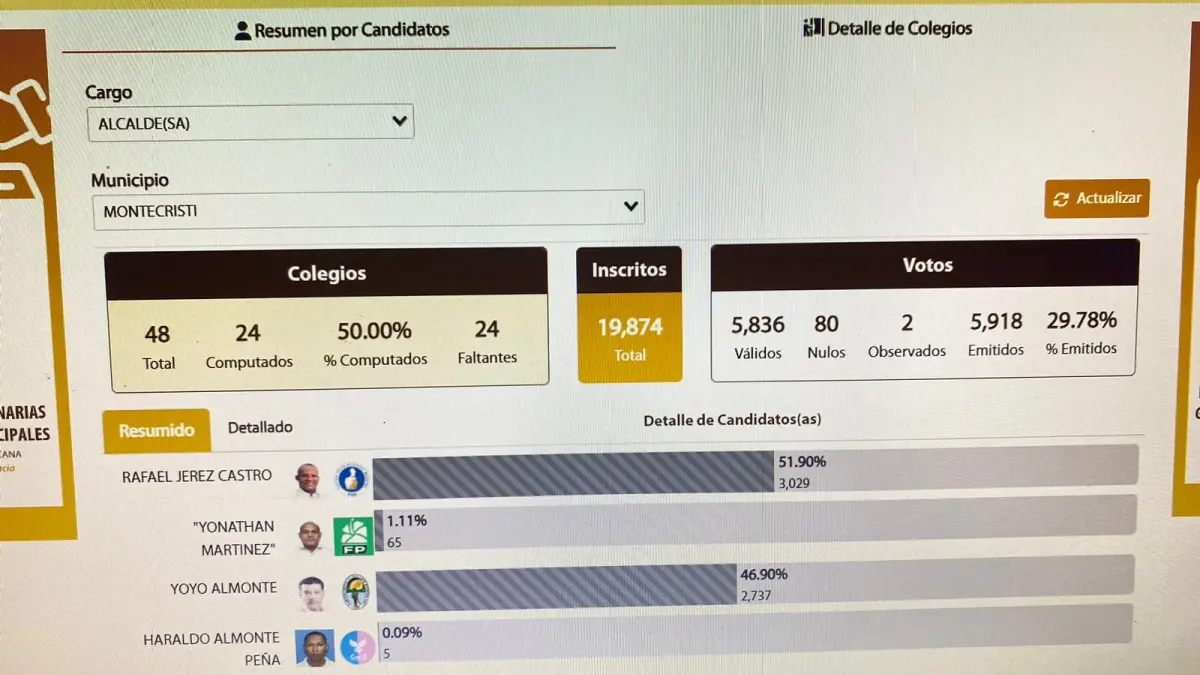Click the RAFAEL JEREZ CASTRO name label

[197, 476]
